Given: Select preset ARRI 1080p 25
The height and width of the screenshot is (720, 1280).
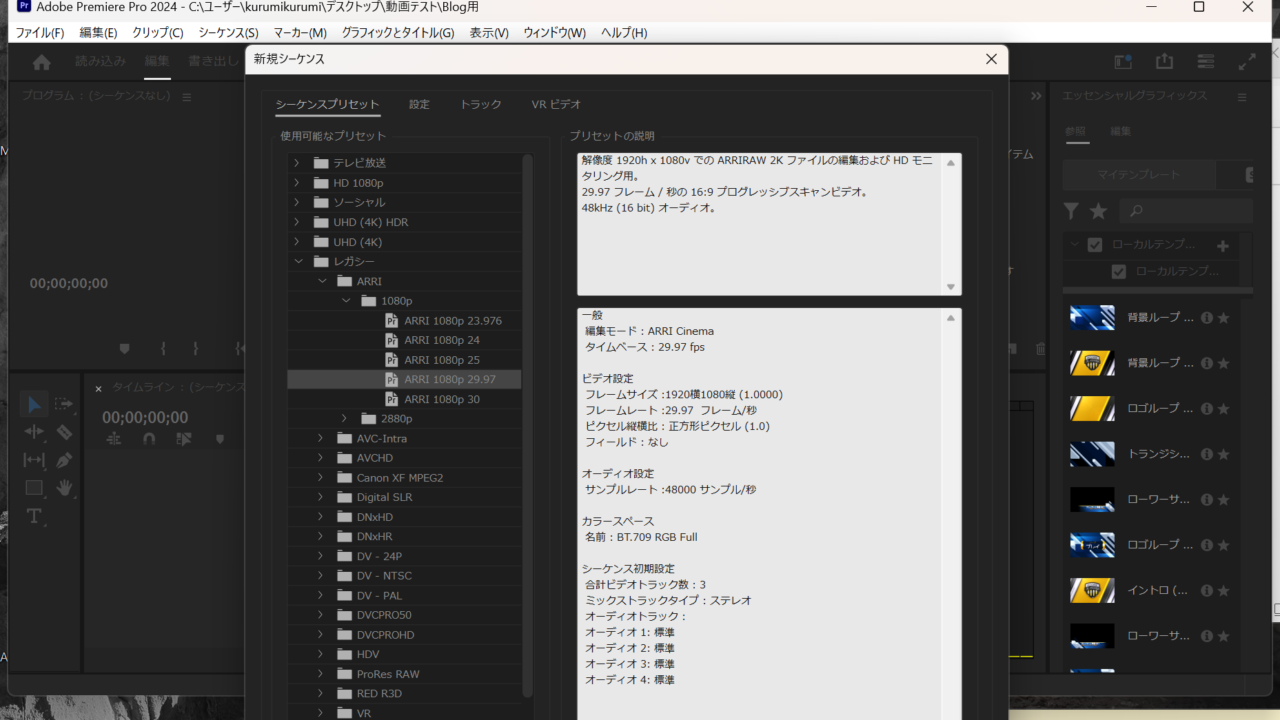Looking at the screenshot, I should coord(442,360).
